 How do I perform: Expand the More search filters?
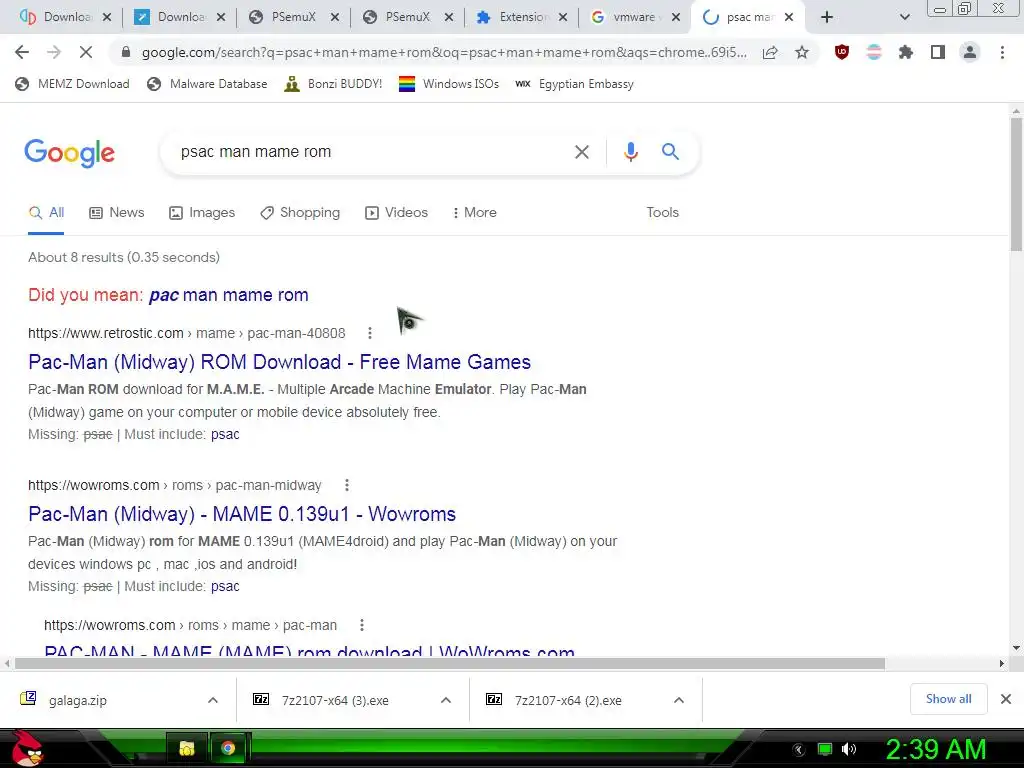coord(474,213)
